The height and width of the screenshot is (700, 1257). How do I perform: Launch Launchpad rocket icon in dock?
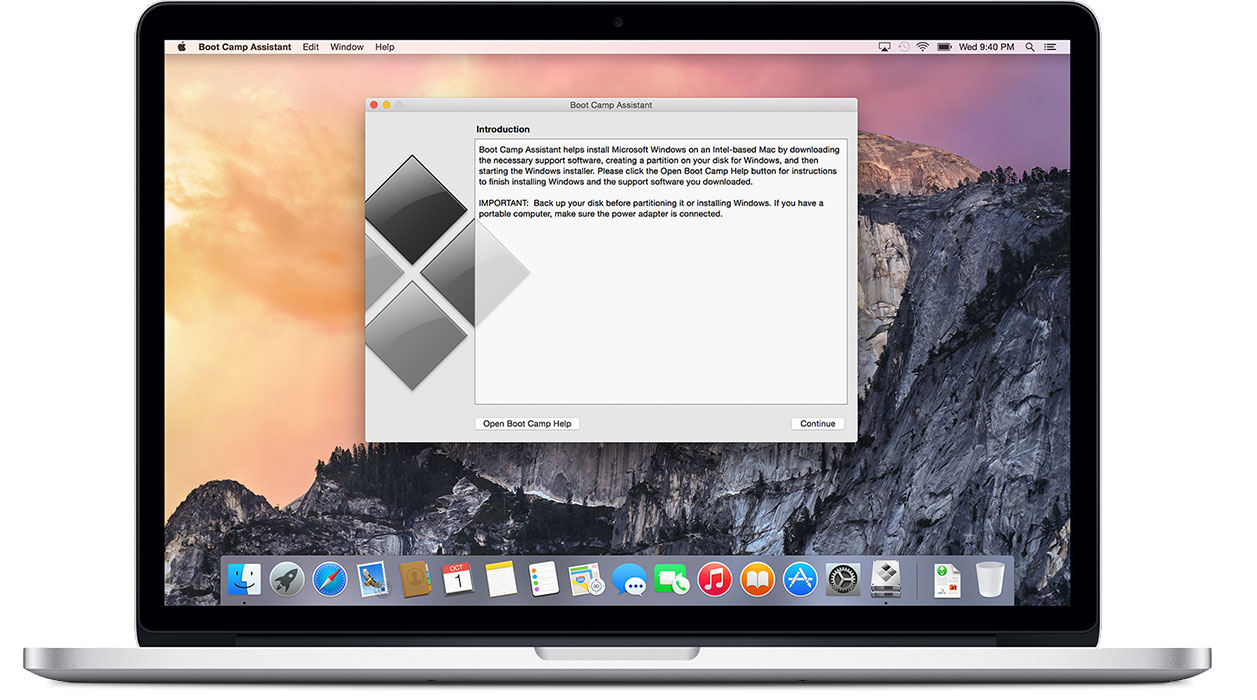(x=287, y=579)
